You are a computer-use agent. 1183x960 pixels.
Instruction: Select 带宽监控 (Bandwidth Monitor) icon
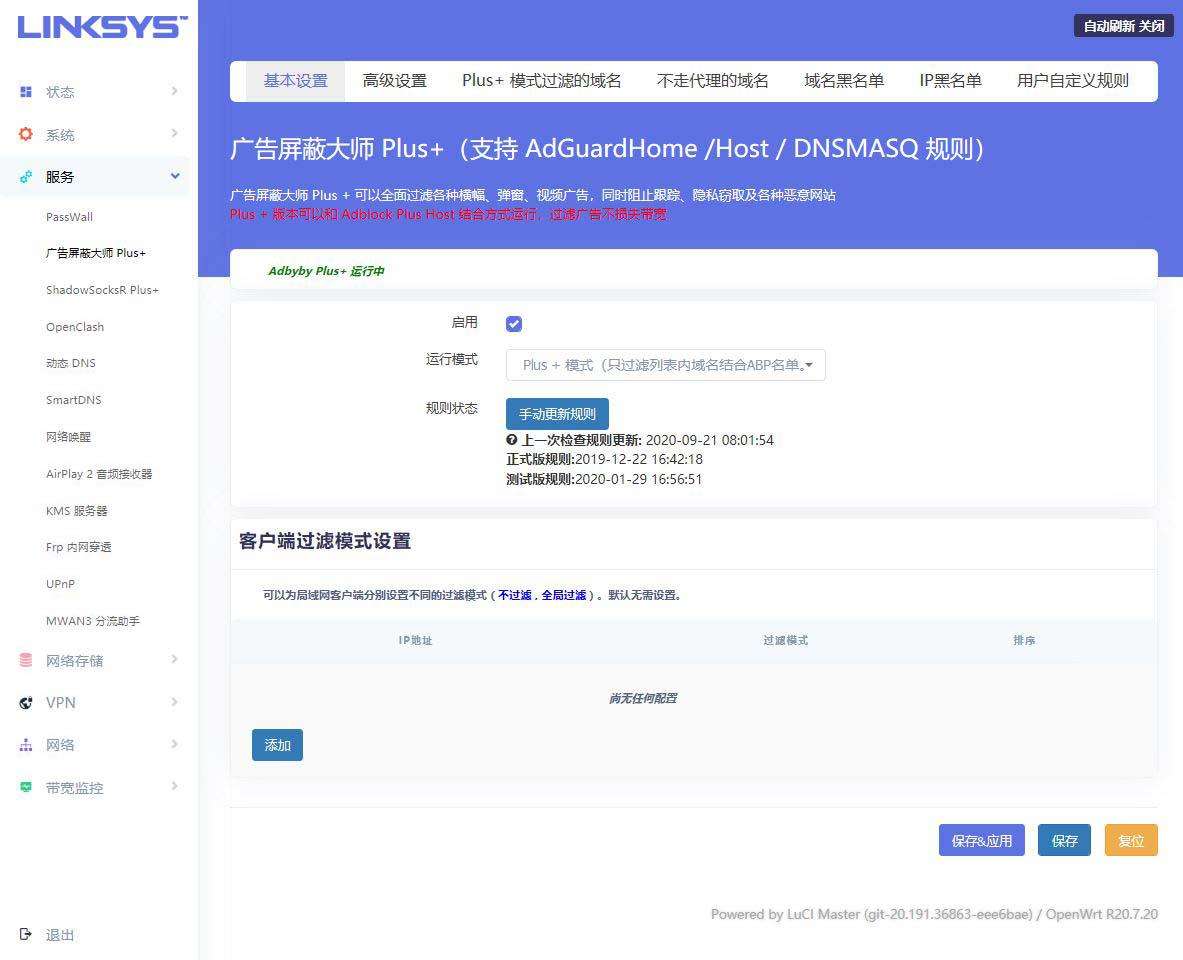pyautogui.click(x=27, y=787)
